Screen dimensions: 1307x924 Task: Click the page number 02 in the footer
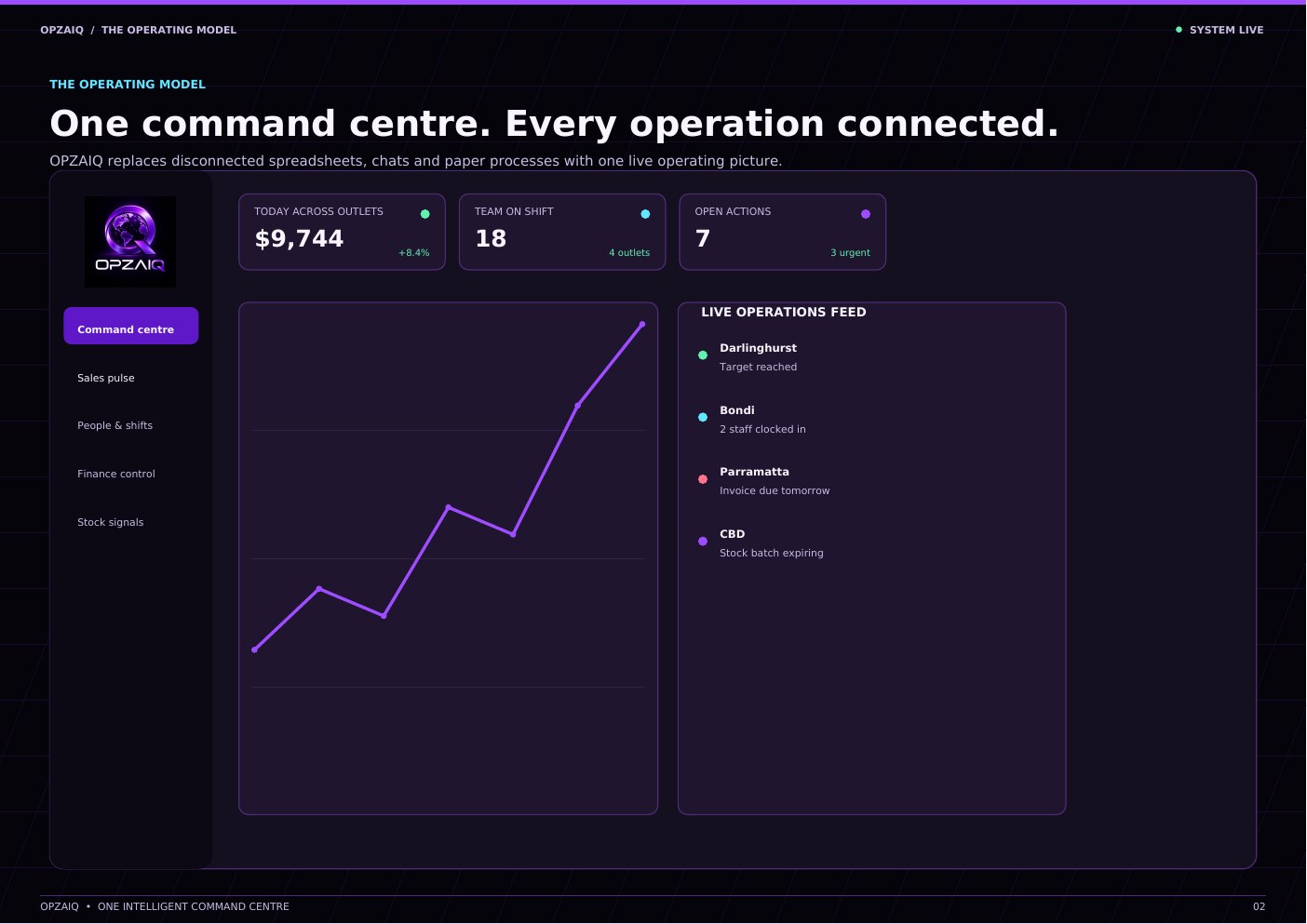1260,906
